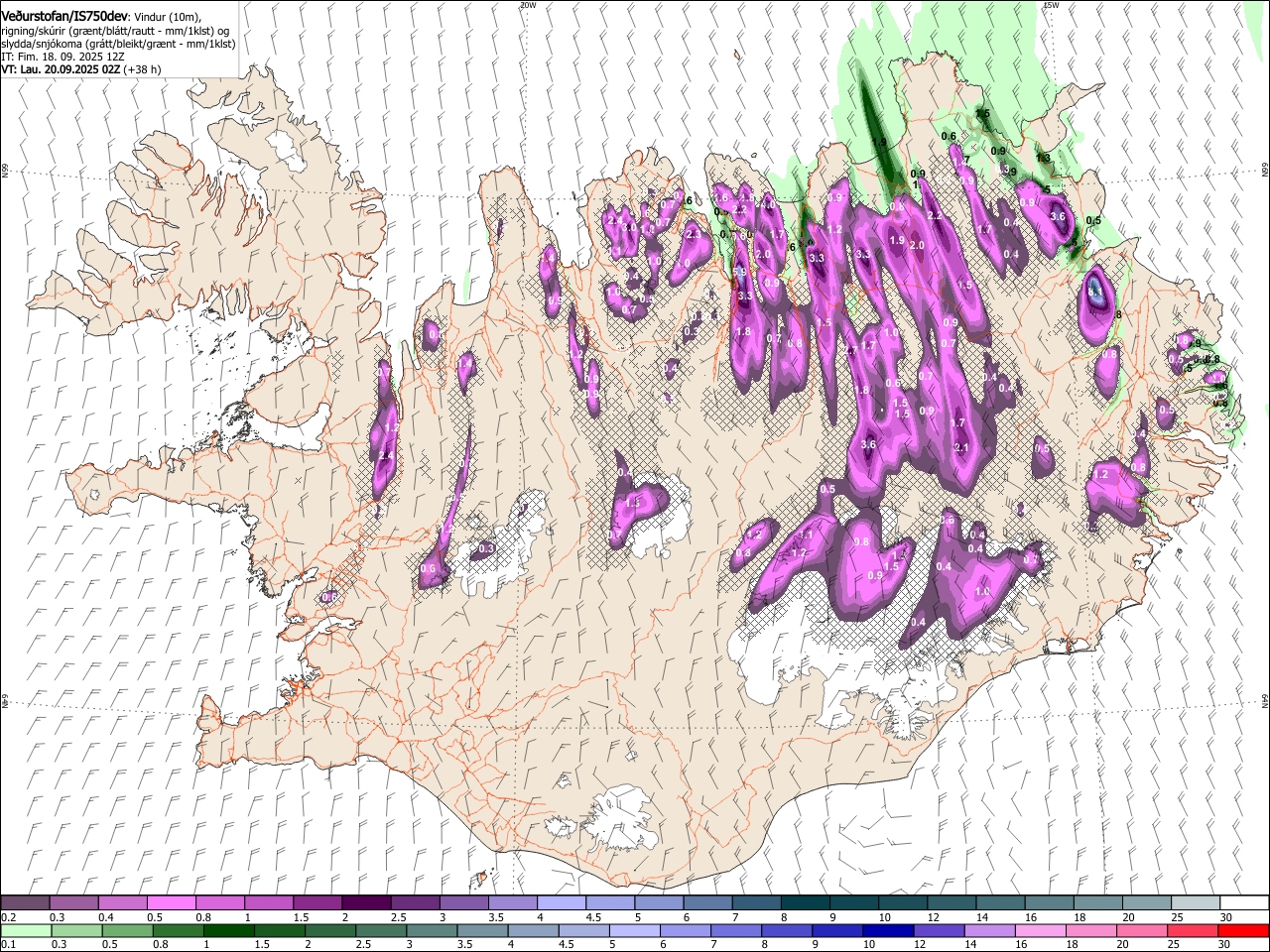Pick the snow legend swatch labelled 10
The width and height of the screenshot is (1270, 952).
901,903
